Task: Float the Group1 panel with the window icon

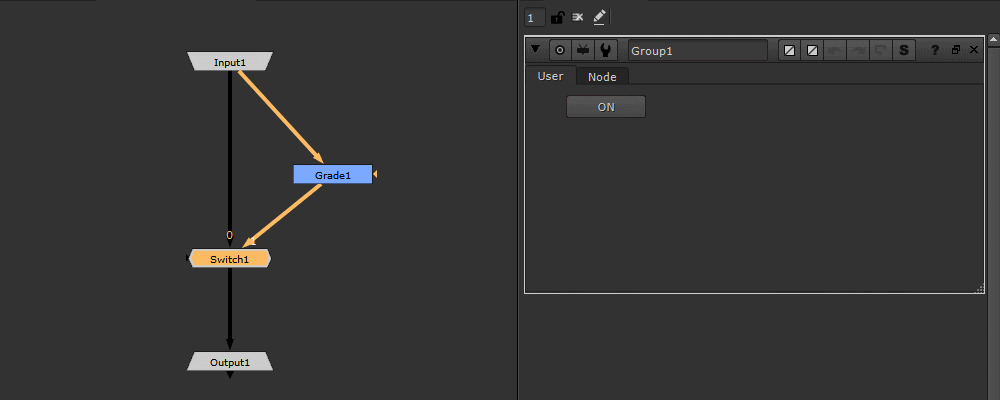Action: click(x=955, y=50)
